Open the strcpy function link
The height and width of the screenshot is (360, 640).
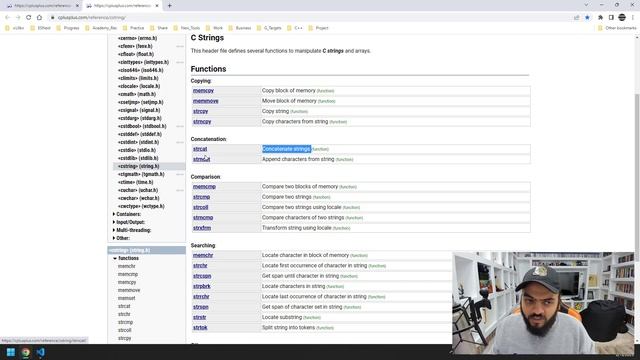[200, 111]
